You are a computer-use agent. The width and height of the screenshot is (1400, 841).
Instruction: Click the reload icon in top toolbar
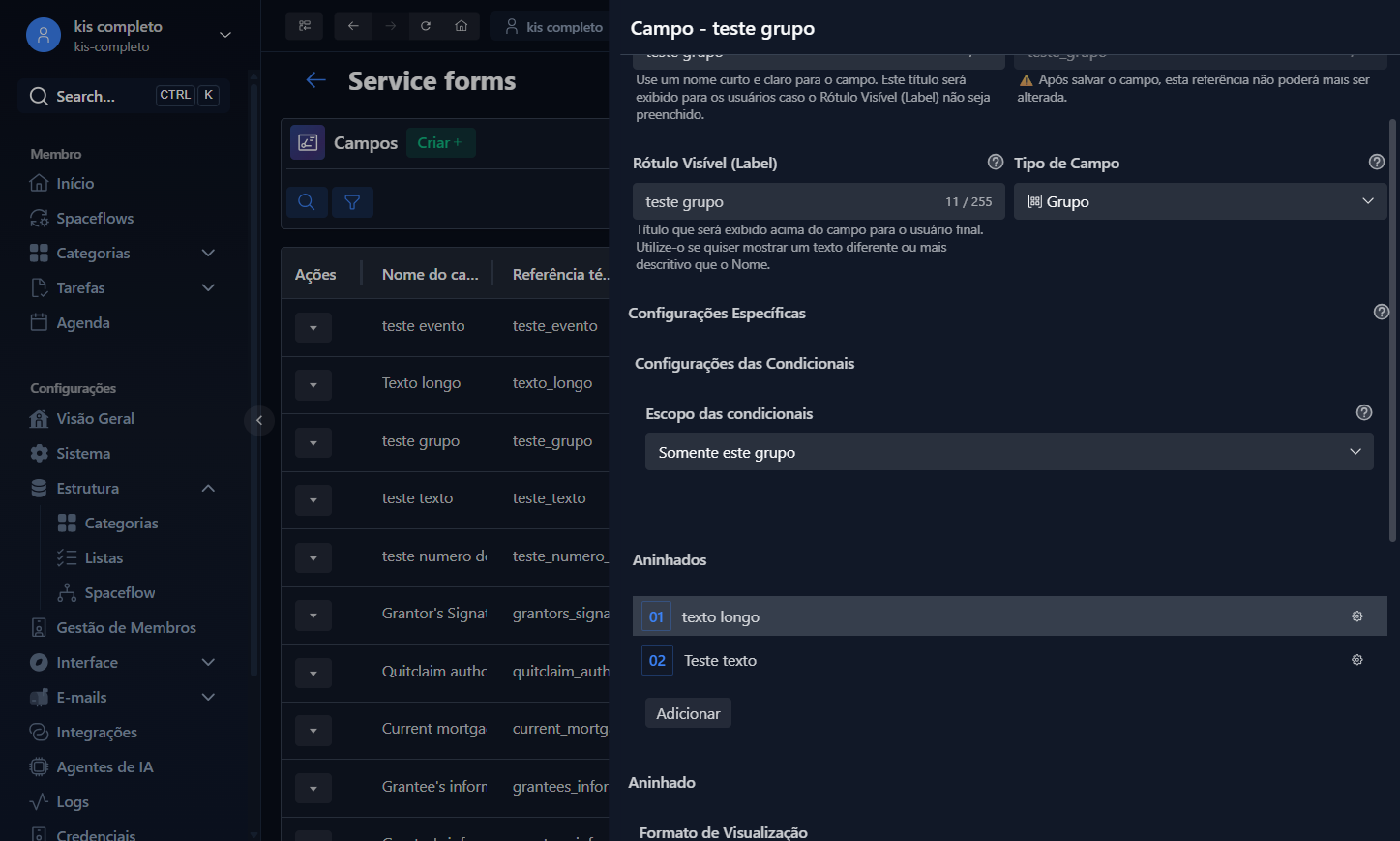click(x=426, y=26)
